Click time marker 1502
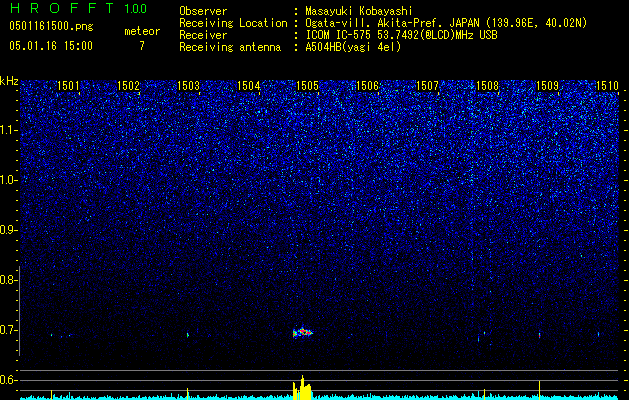 [128, 85]
